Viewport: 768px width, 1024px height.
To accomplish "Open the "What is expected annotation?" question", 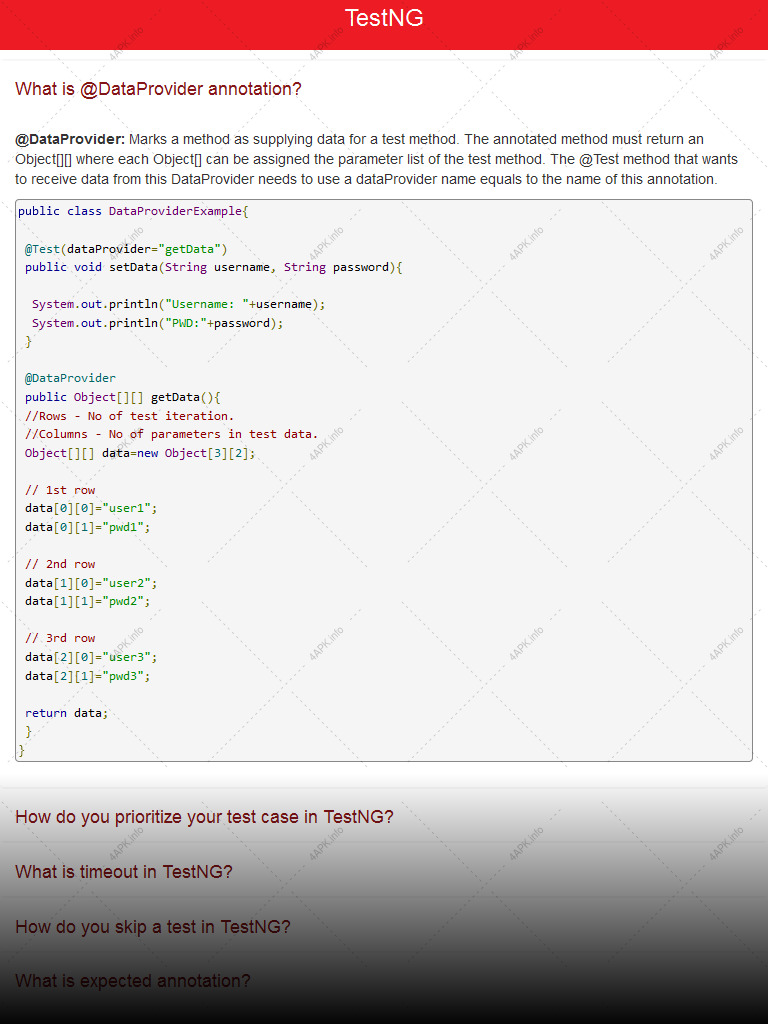I will (133, 981).
